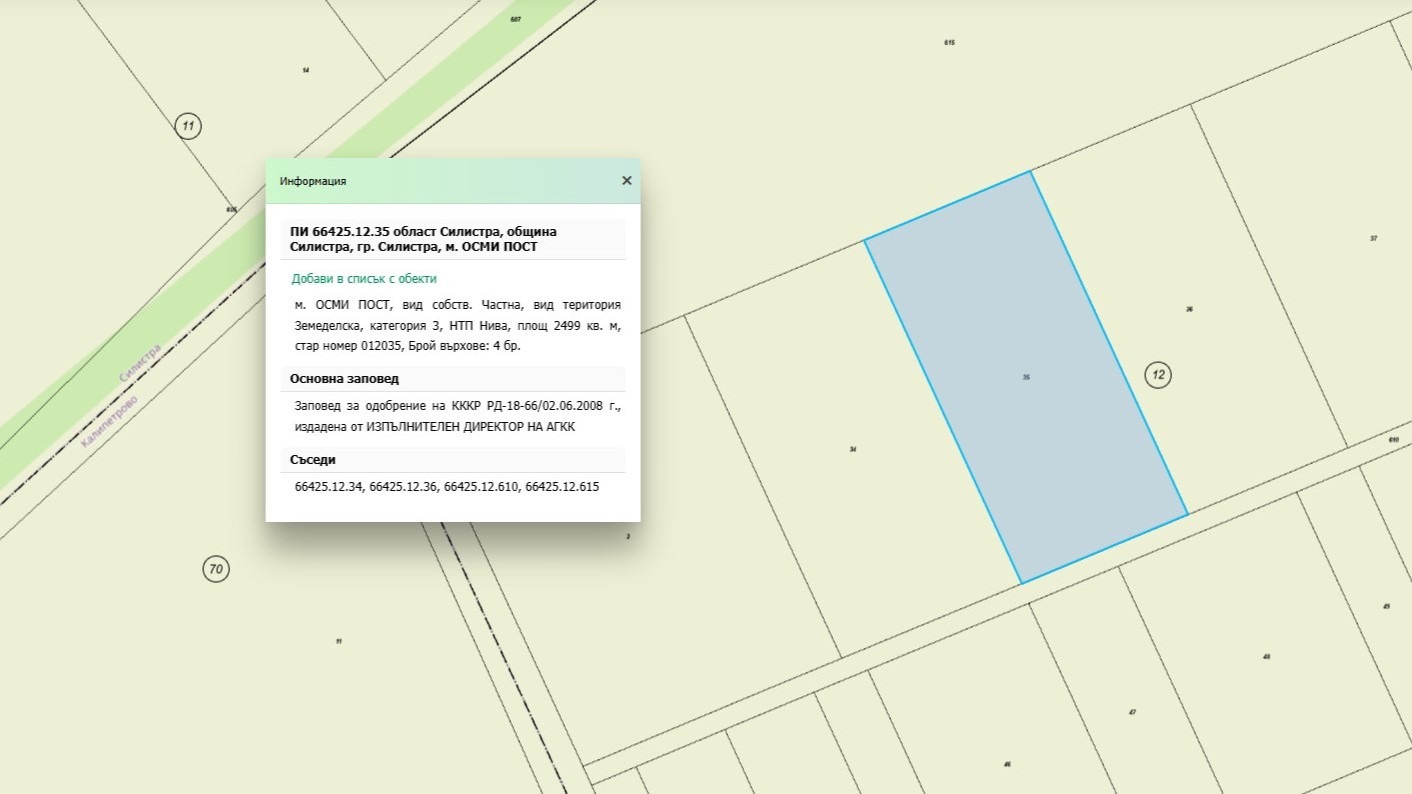
Task: Click the Силистра boundary label
Action: click(140, 363)
